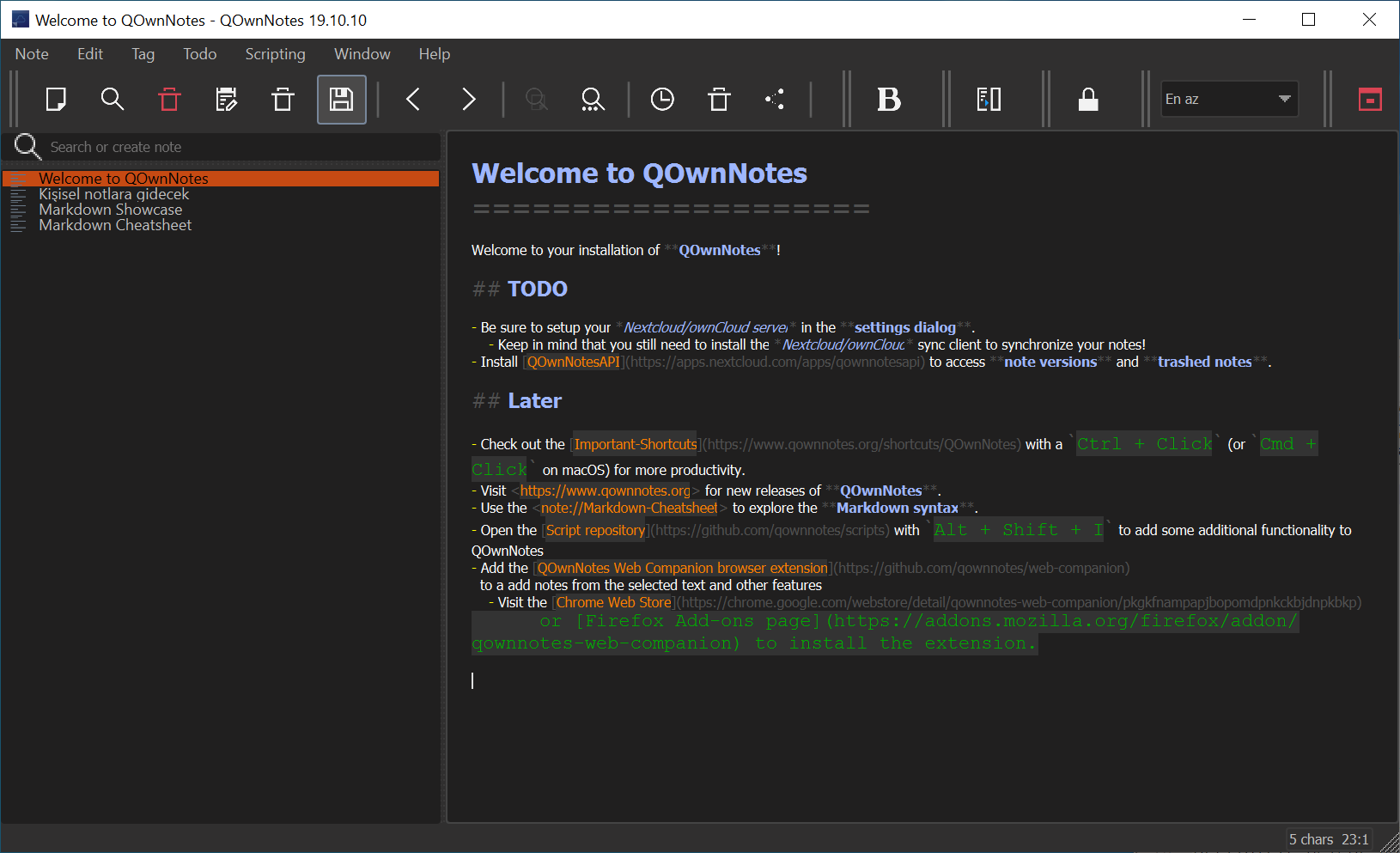This screenshot has height=853, width=1400.
Task: Go forward using right arrow icon
Action: (x=469, y=100)
